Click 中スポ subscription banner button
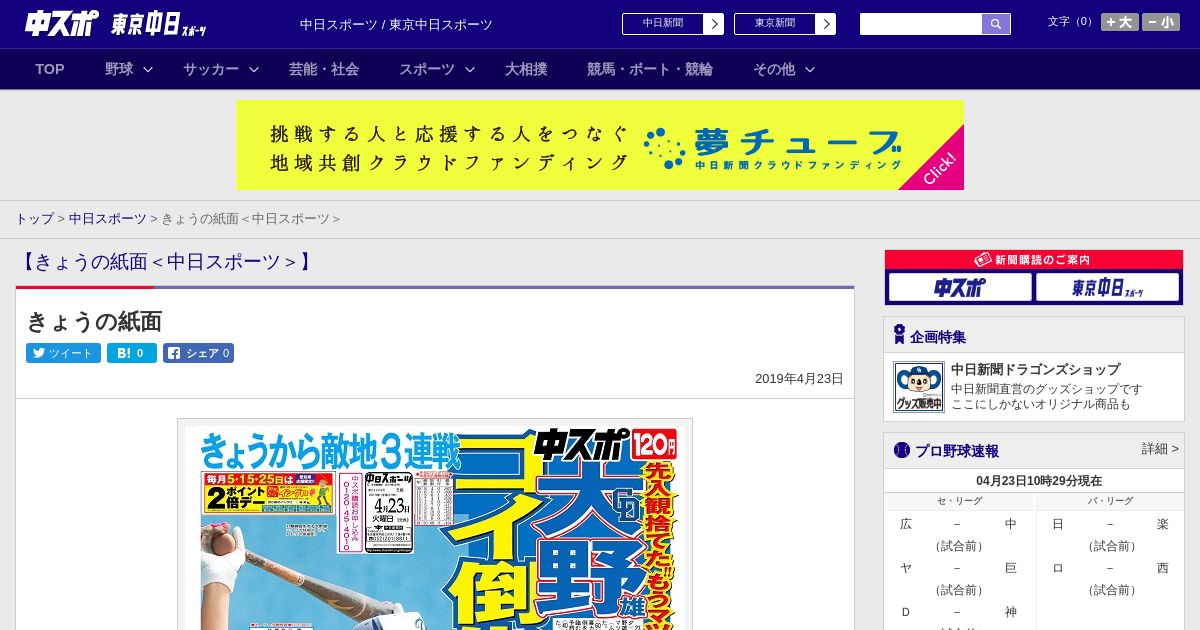Image resolution: width=1200 pixels, height=630 pixels. point(960,288)
